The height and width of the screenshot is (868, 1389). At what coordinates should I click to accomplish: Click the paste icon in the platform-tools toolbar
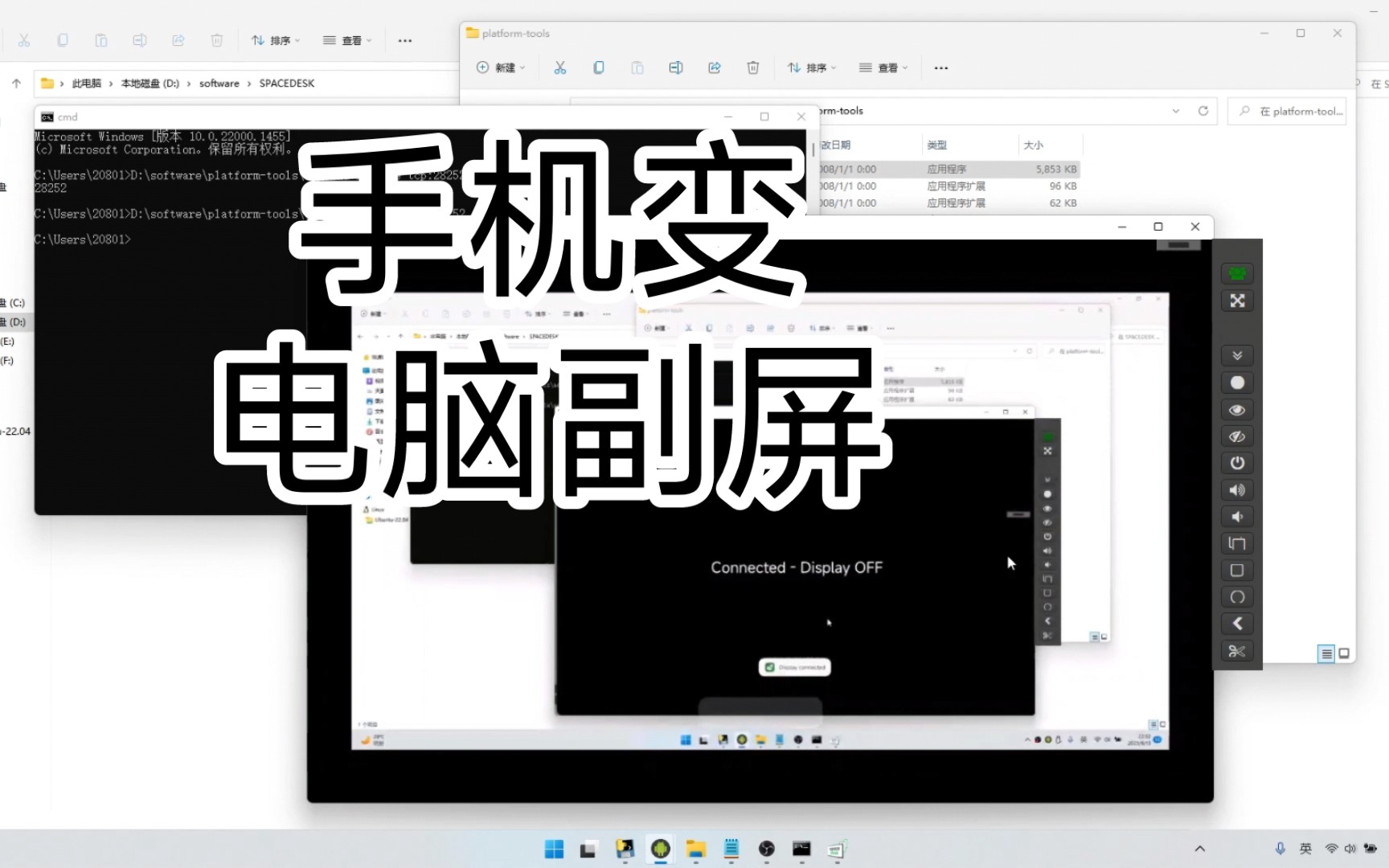(637, 68)
